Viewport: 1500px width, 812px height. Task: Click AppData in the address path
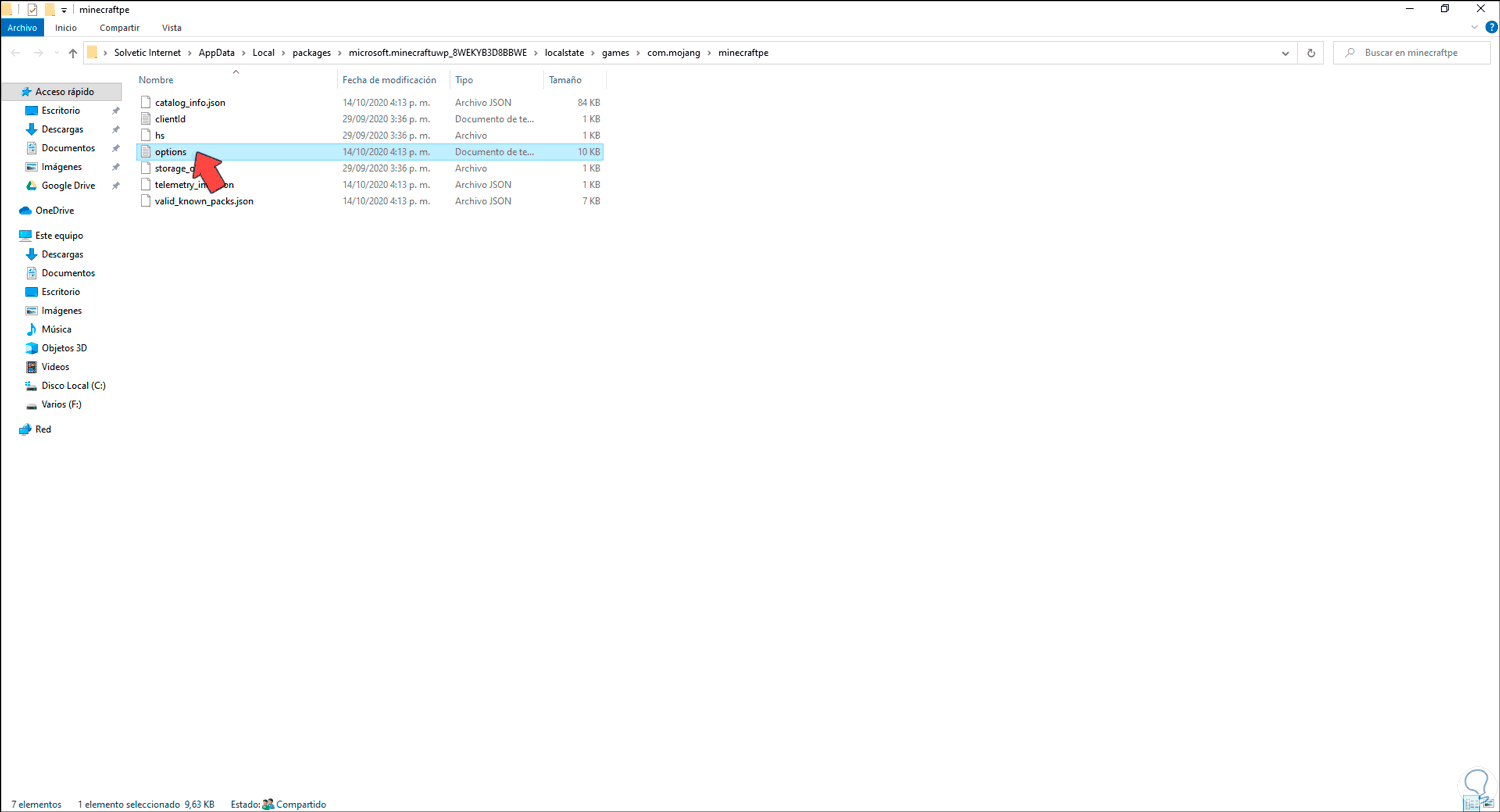pos(216,52)
